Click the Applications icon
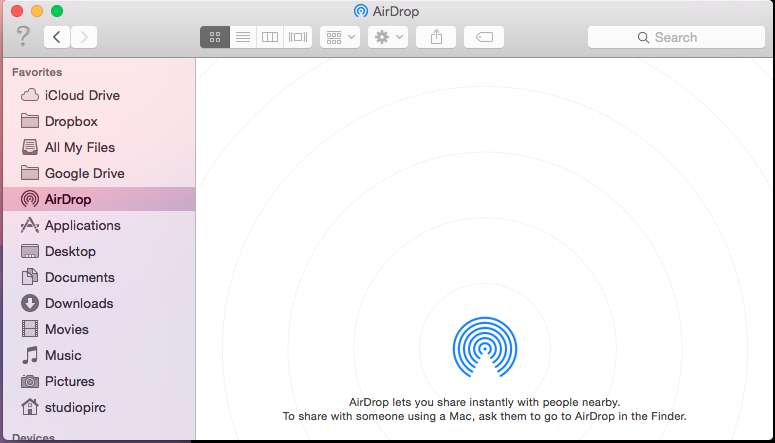Viewport: 775px width, 443px height. [30, 225]
